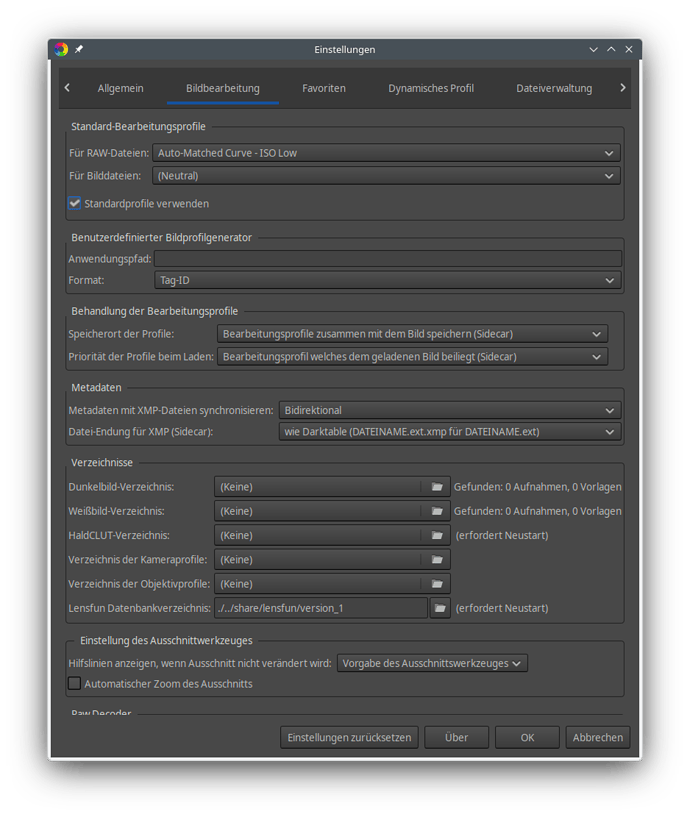Click the RawTherapee app icon in title bar
Screen dimensions: 690x817
[x=61, y=49]
